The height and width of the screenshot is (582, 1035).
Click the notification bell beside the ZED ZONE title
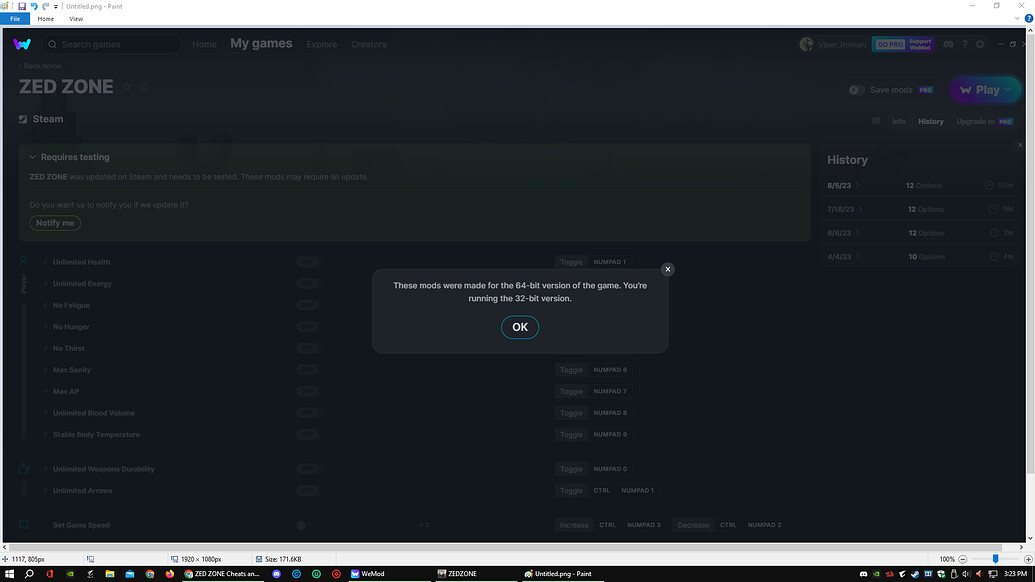coord(144,88)
